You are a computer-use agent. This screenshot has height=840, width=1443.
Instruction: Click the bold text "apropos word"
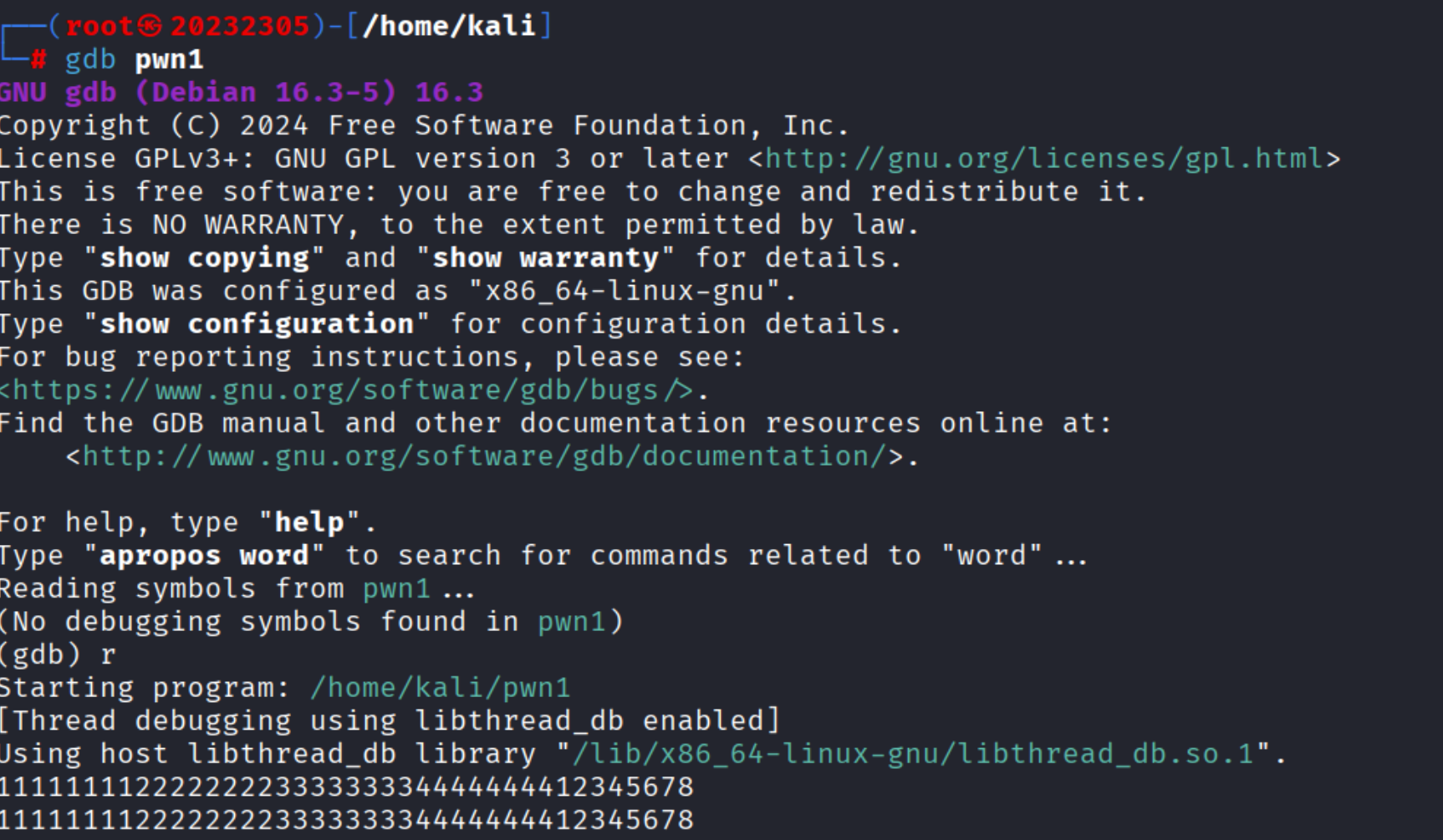tap(204, 556)
